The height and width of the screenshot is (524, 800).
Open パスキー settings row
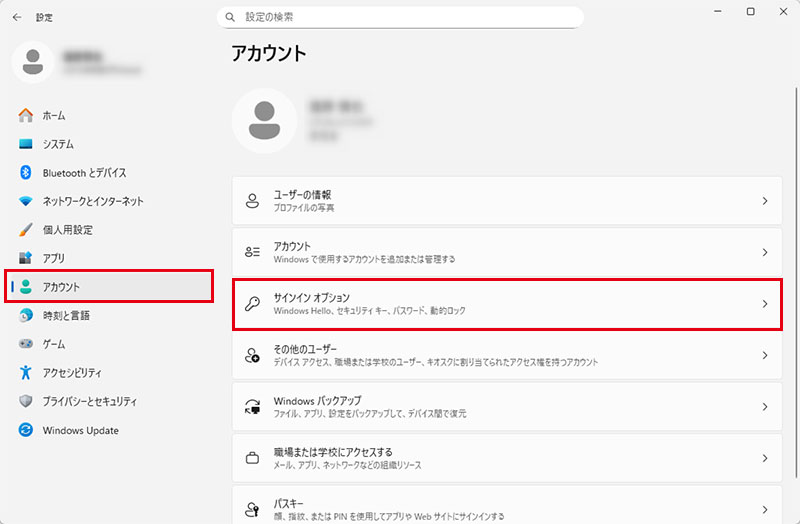(507, 505)
